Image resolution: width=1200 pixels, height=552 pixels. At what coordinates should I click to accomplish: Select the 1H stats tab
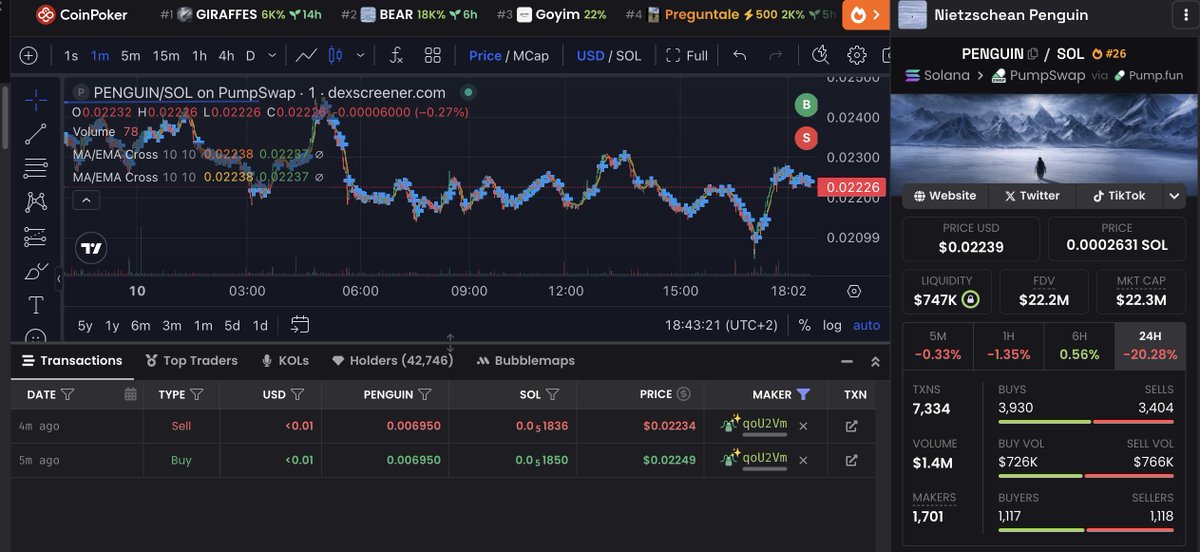[1008, 346]
